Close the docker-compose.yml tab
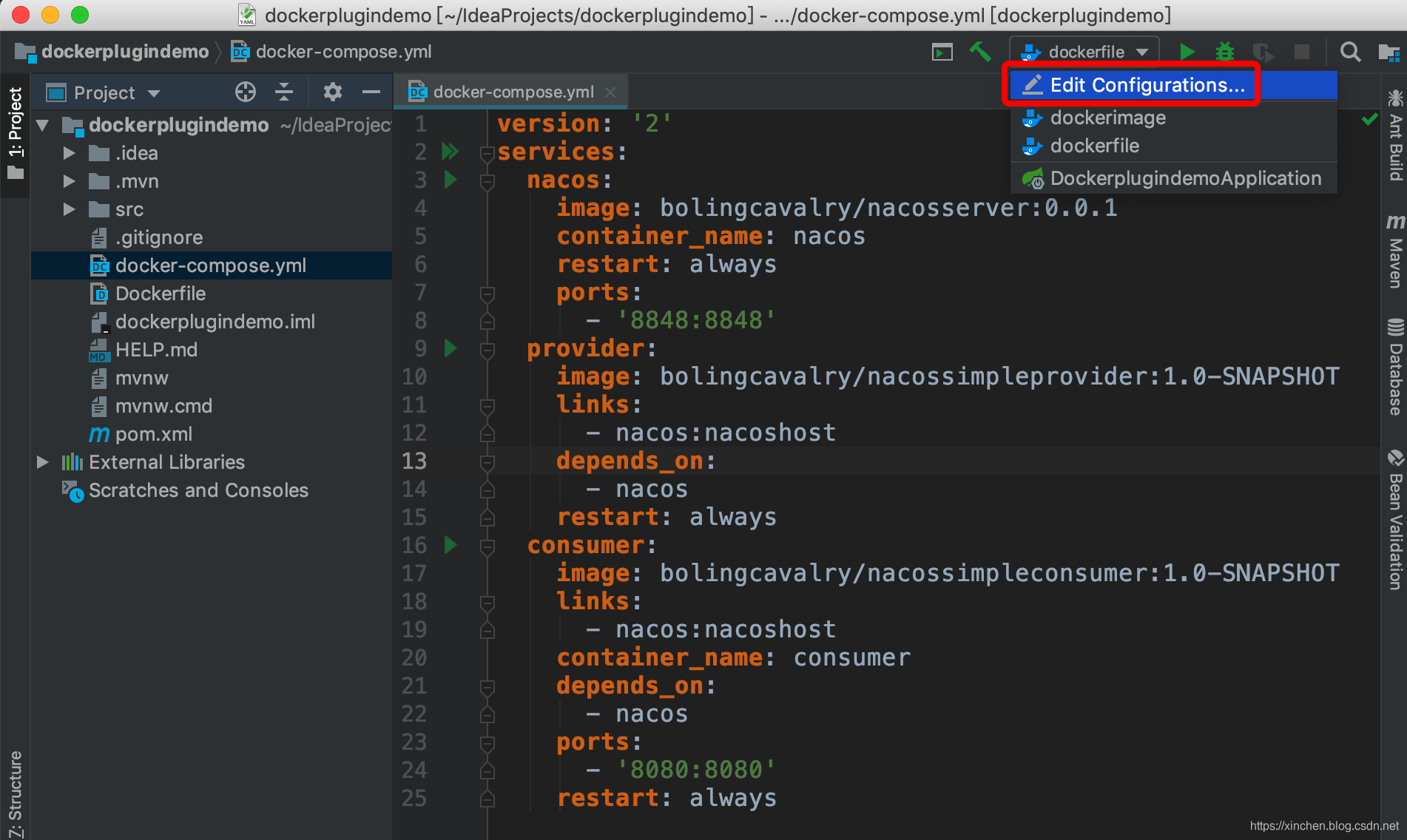Viewport: 1407px width, 840px height. [x=610, y=92]
